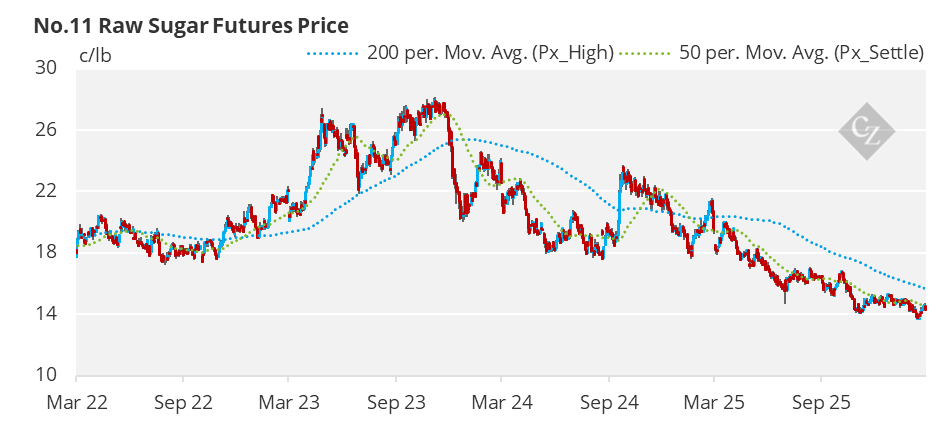Click the green dotted 50-period legend line
This screenshot has width=951, height=439.
[x=644, y=53]
